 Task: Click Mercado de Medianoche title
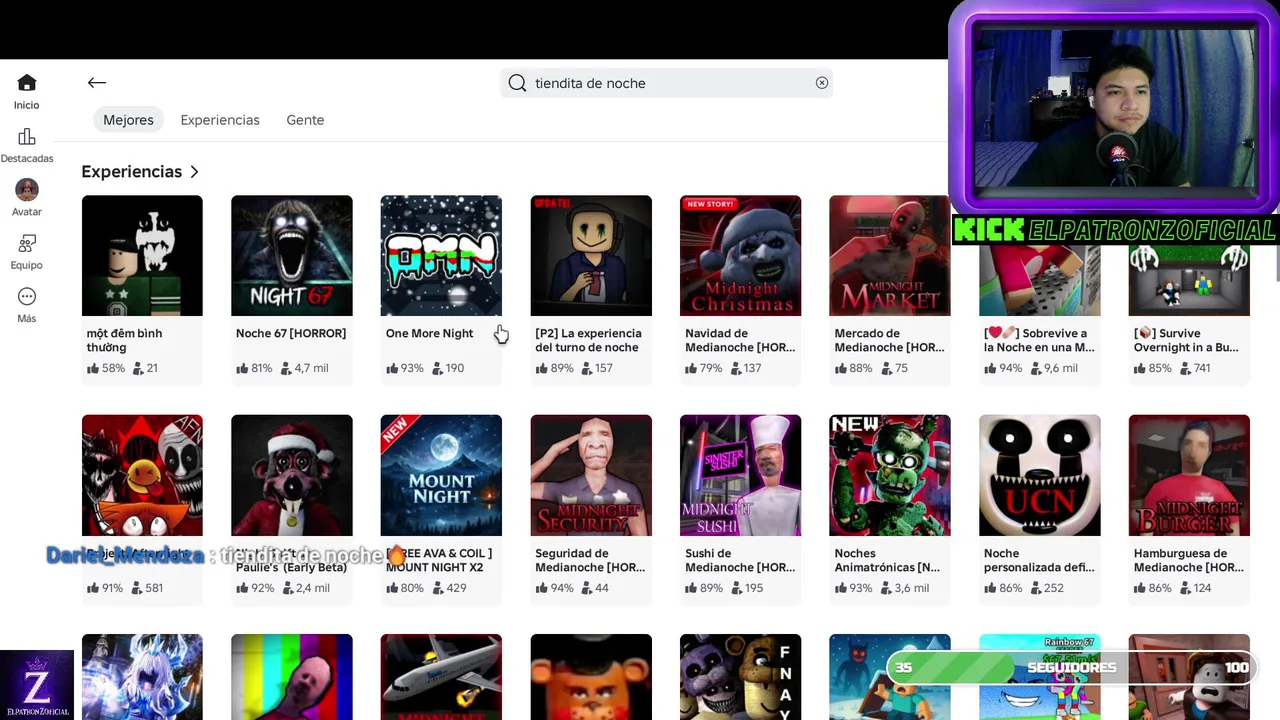tap(890, 340)
